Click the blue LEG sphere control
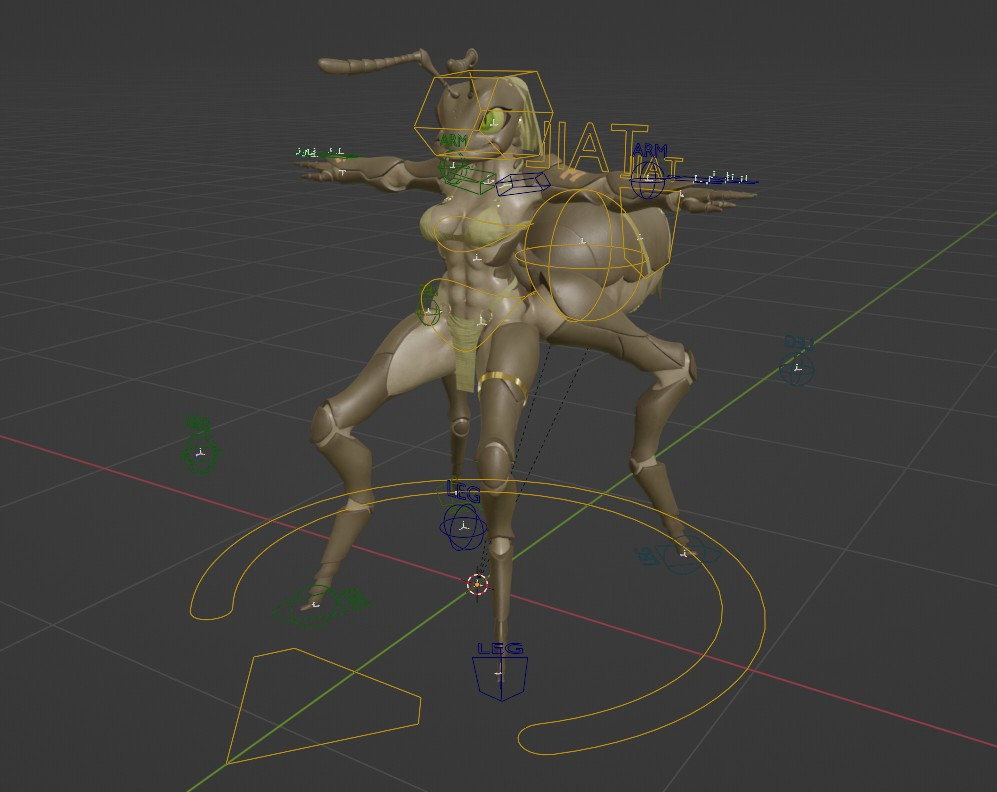 pos(461,526)
